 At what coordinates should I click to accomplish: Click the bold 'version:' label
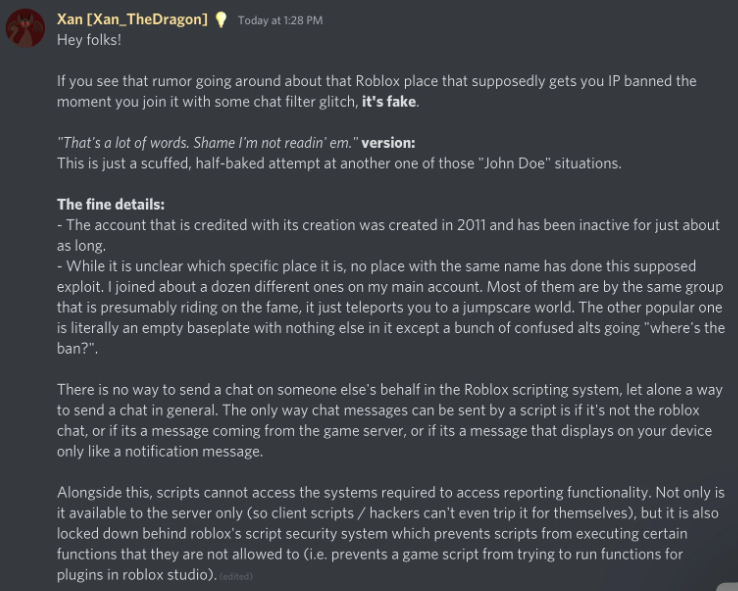coord(388,143)
